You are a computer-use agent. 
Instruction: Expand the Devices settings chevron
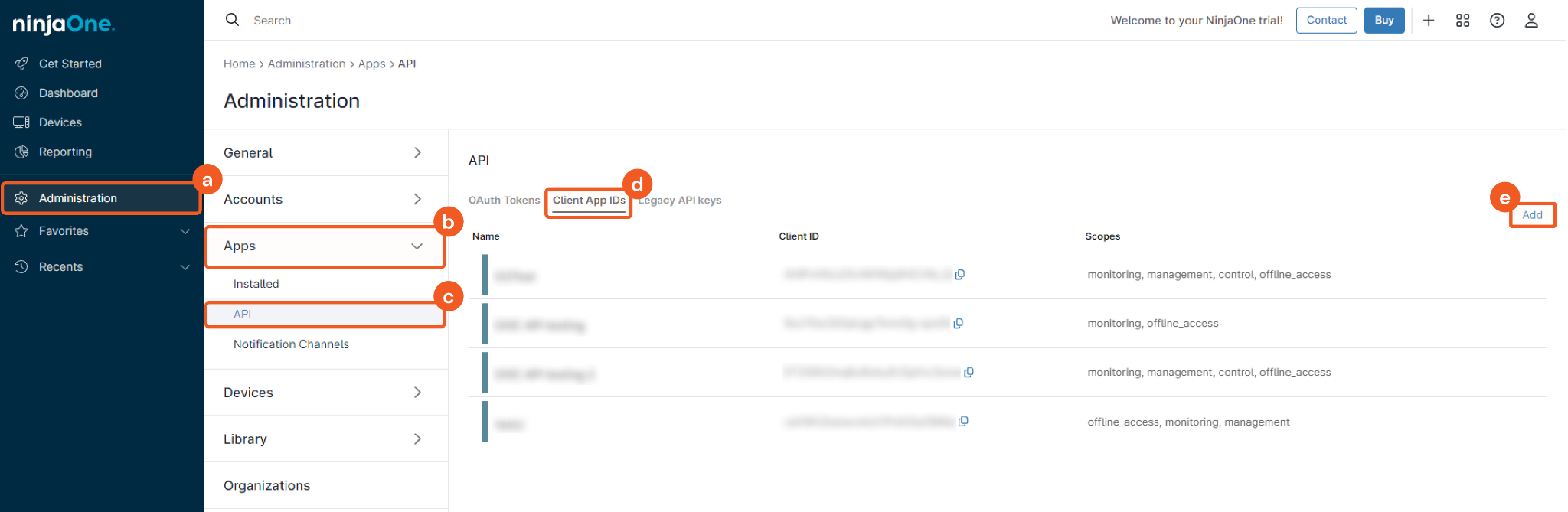coord(417,393)
